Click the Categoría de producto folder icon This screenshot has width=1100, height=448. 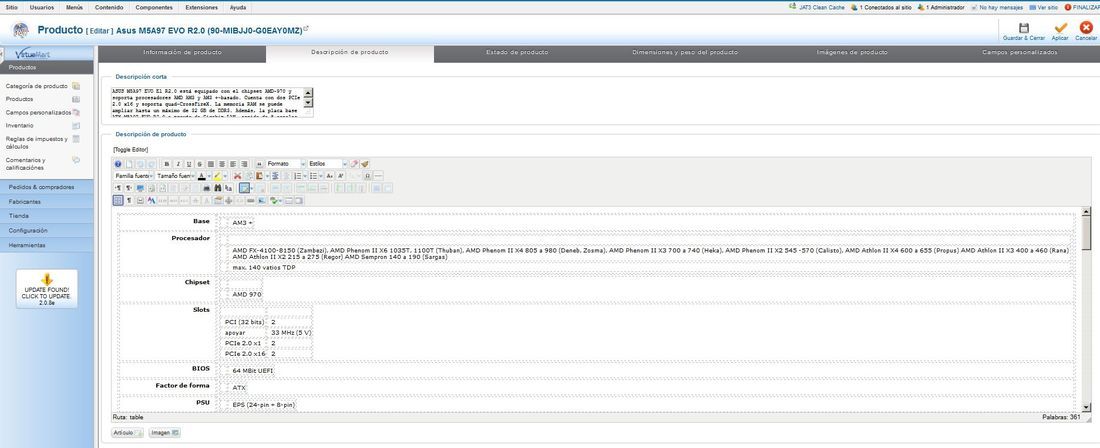click(x=76, y=86)
